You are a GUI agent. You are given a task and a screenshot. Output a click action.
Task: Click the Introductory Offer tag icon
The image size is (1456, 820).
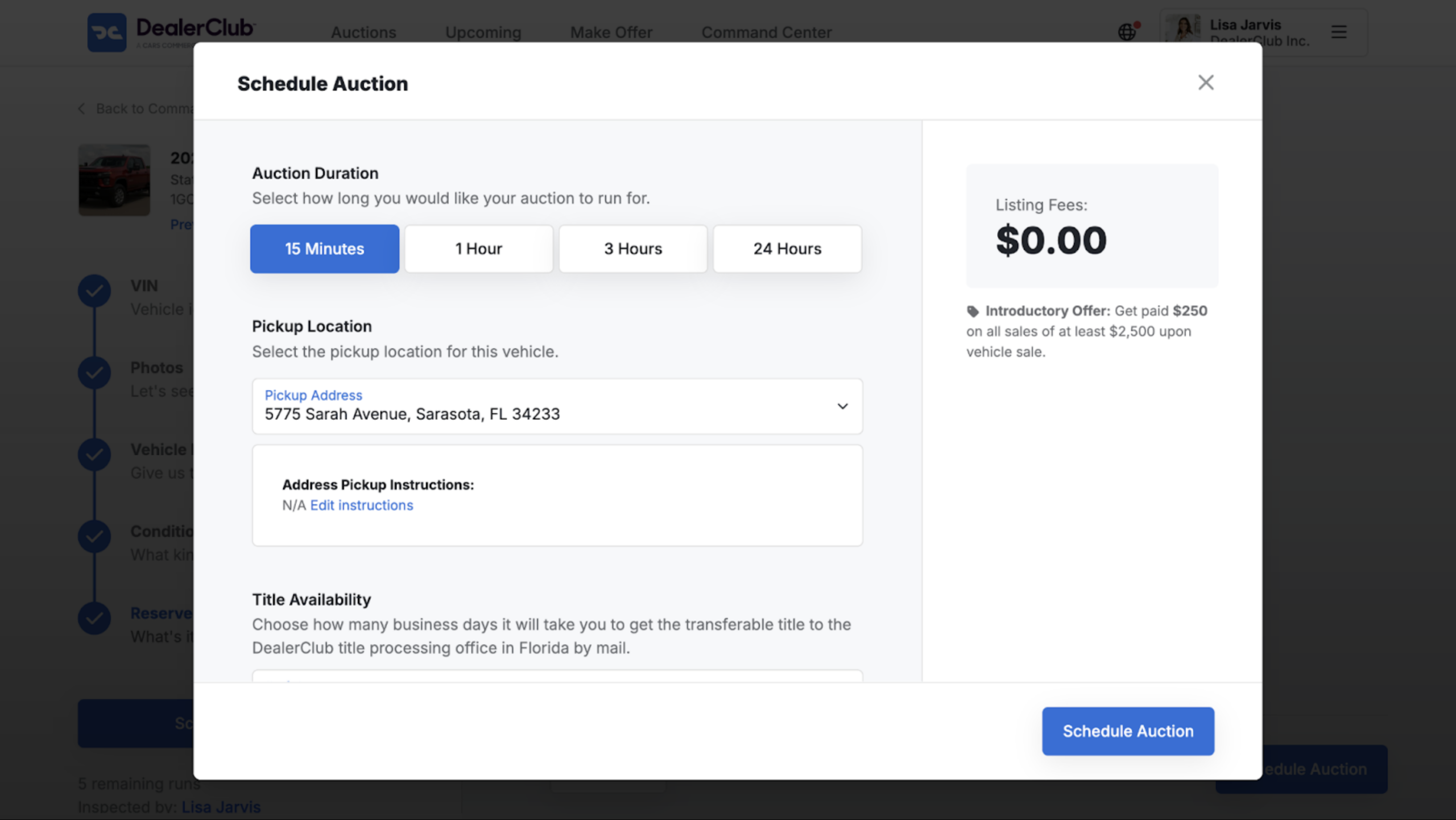(973, 311)
